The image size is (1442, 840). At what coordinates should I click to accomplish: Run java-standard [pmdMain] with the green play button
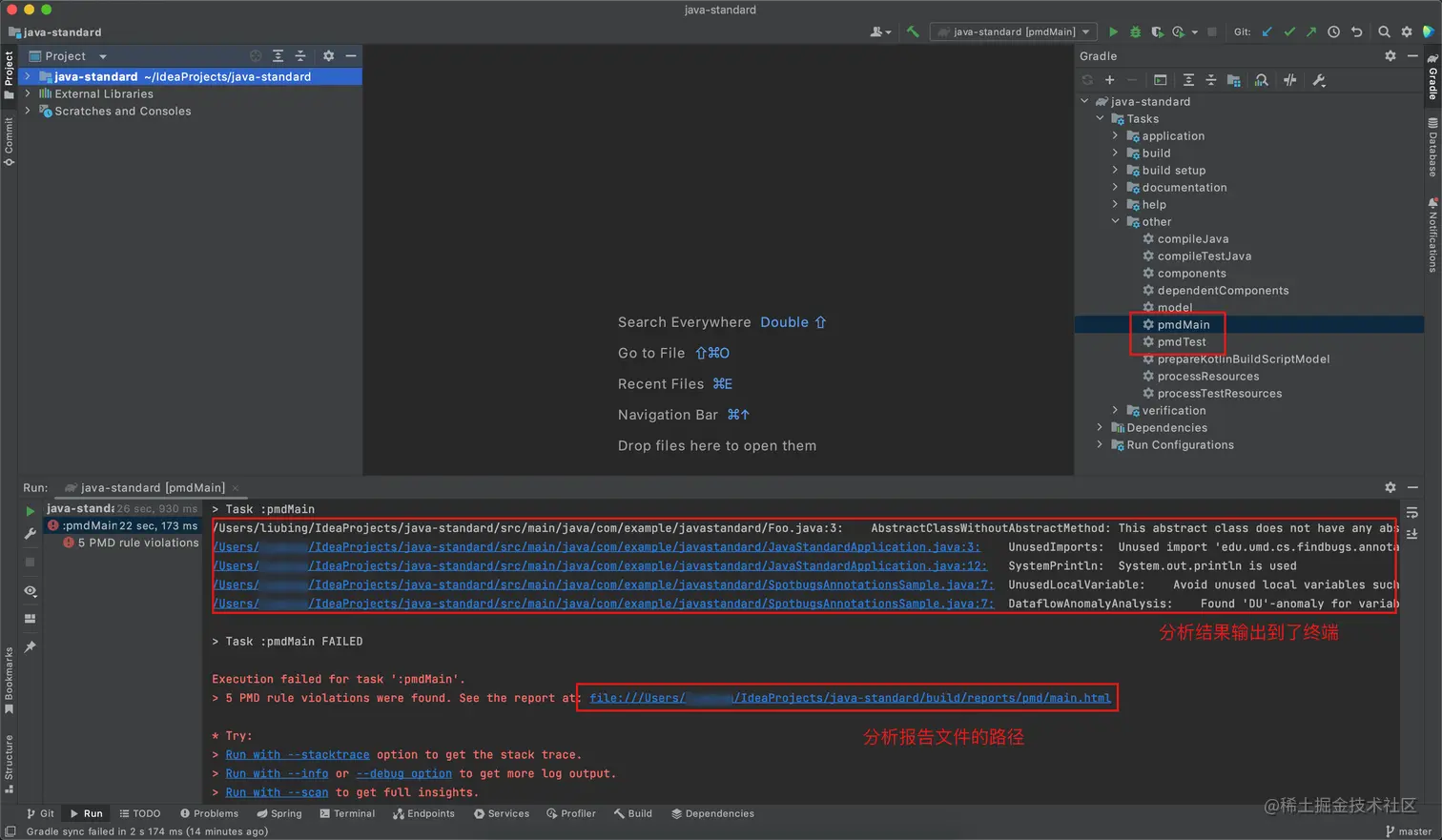click(x=1113, y=31)
